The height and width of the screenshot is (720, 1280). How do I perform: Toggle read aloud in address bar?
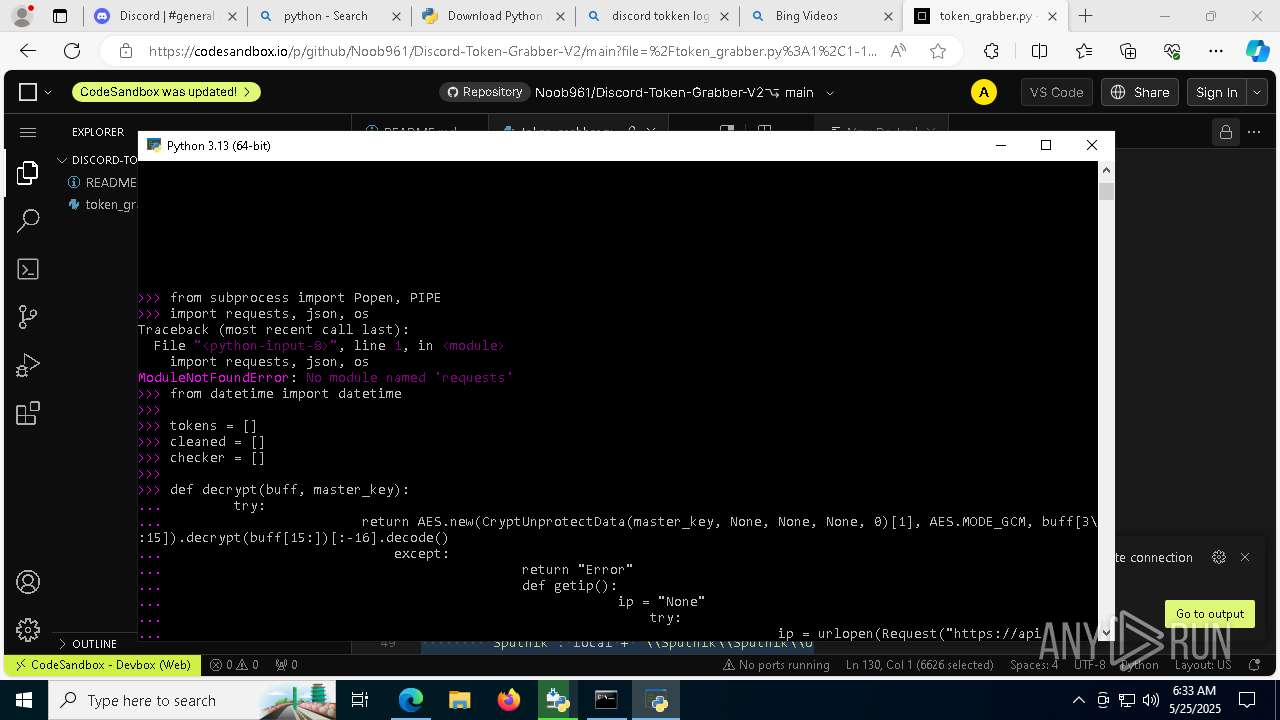tap(898, 51)
